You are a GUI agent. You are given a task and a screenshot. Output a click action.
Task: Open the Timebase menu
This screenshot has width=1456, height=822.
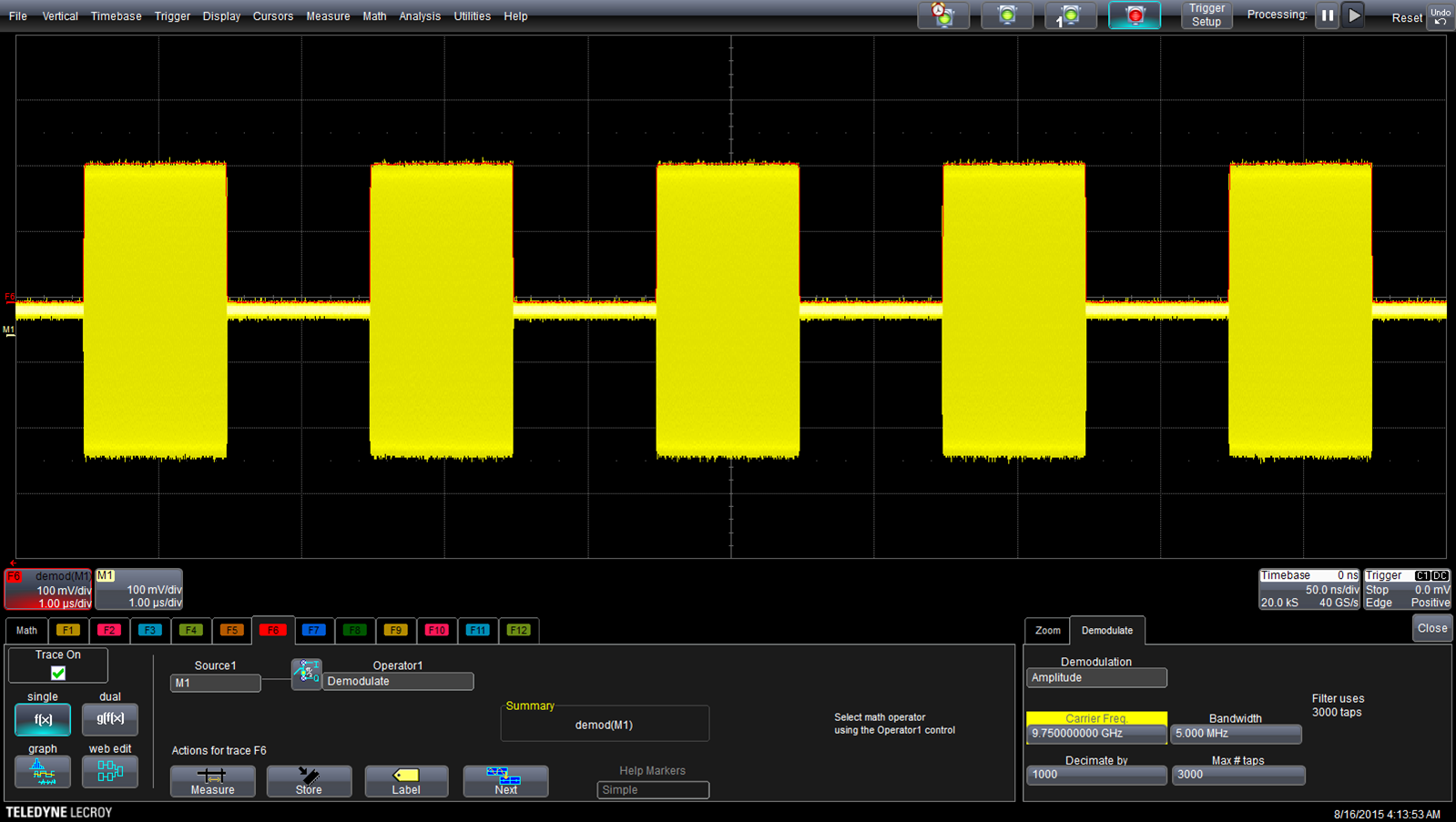[117, 16]
